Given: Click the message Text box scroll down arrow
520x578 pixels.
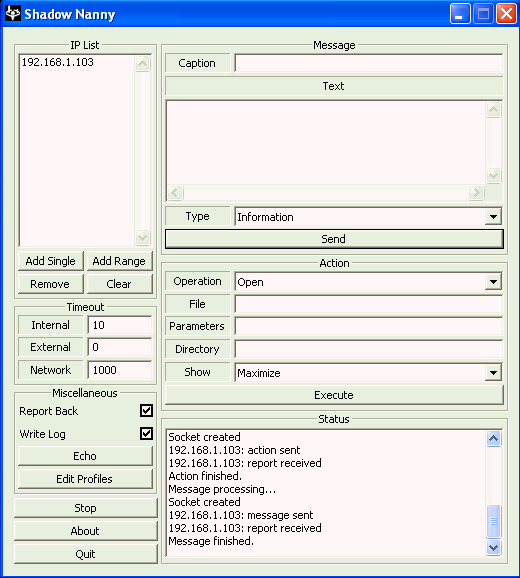Looking at the screenshot, I should (x=493, y=175).
